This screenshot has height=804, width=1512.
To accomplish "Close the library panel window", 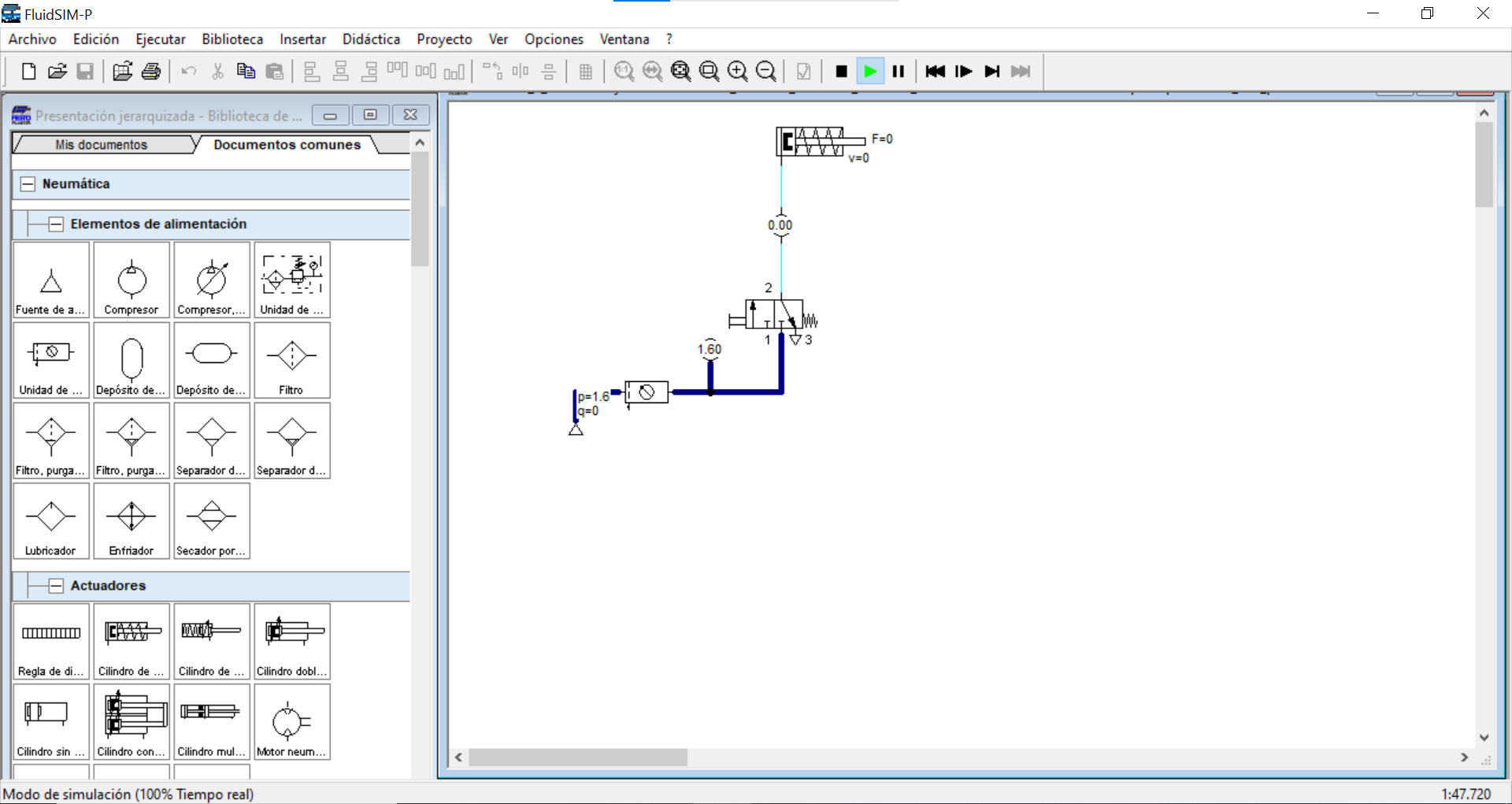I will 410,115.
